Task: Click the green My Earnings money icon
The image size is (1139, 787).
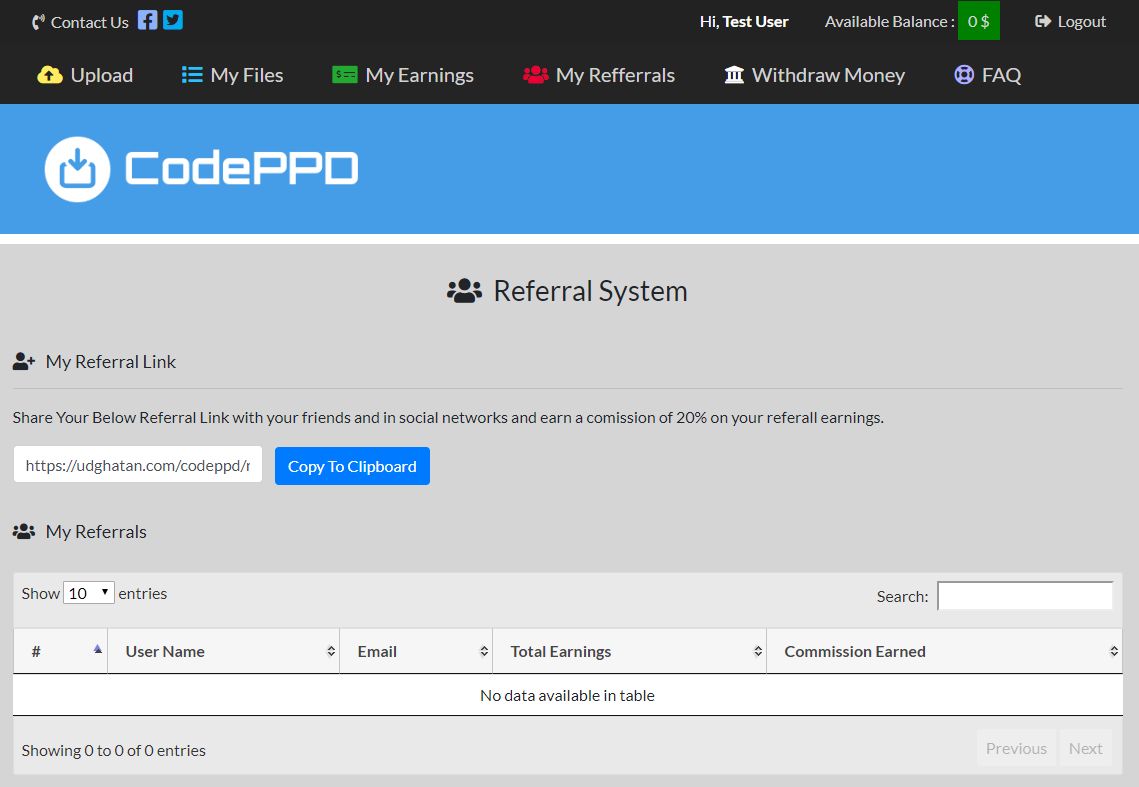Action: 345,75
